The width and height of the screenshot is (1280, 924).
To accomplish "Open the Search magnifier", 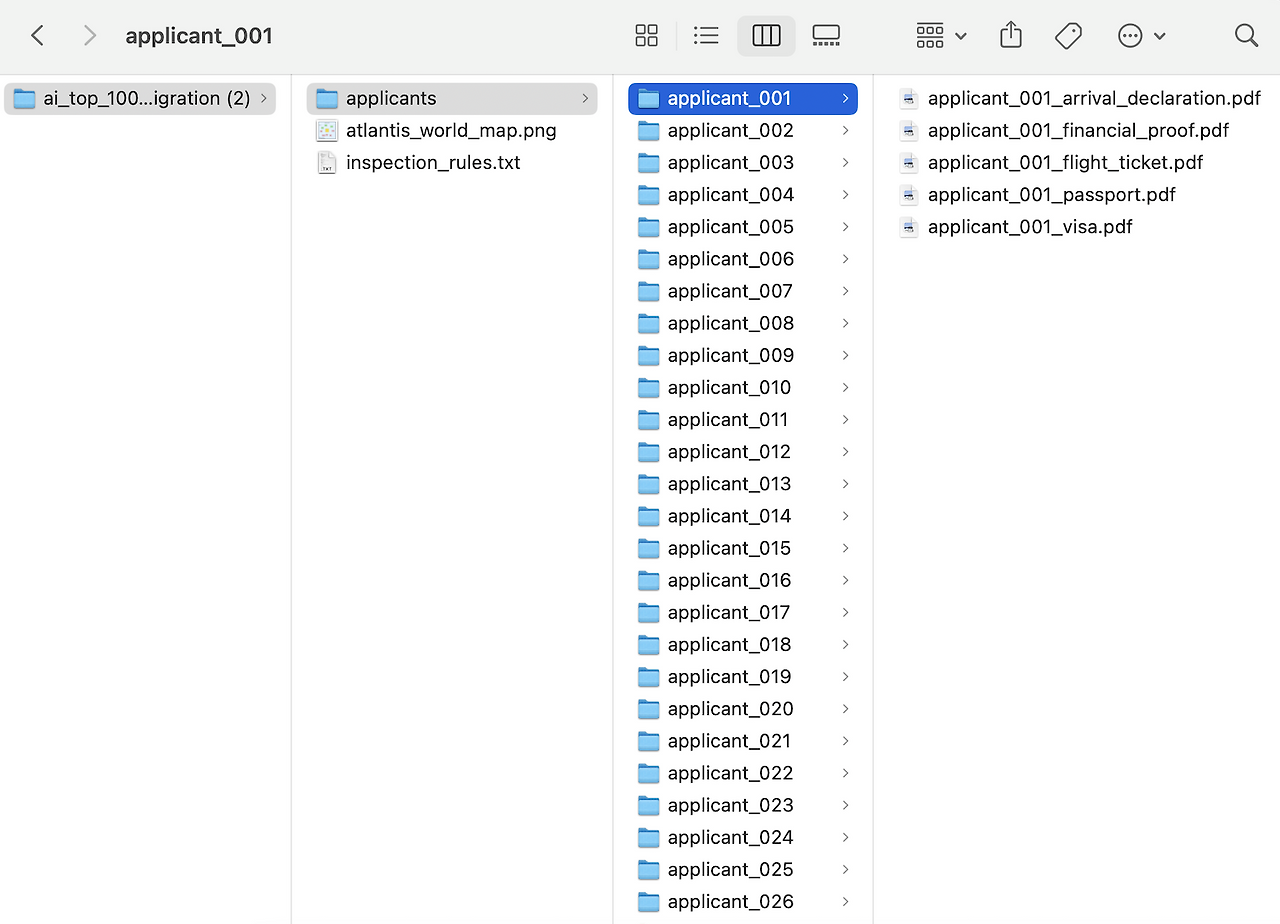I will pyautogui.click(x=1246, y=36).
